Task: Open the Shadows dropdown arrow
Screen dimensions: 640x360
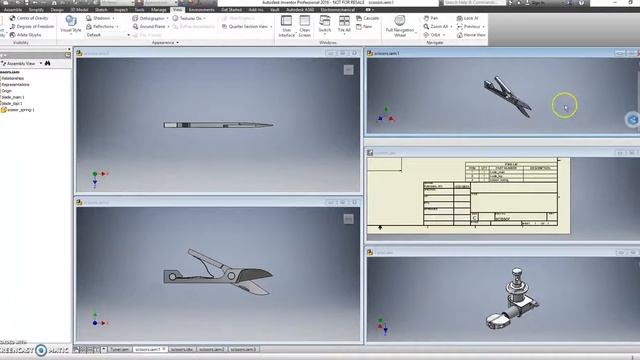Action: pos(113,18)
